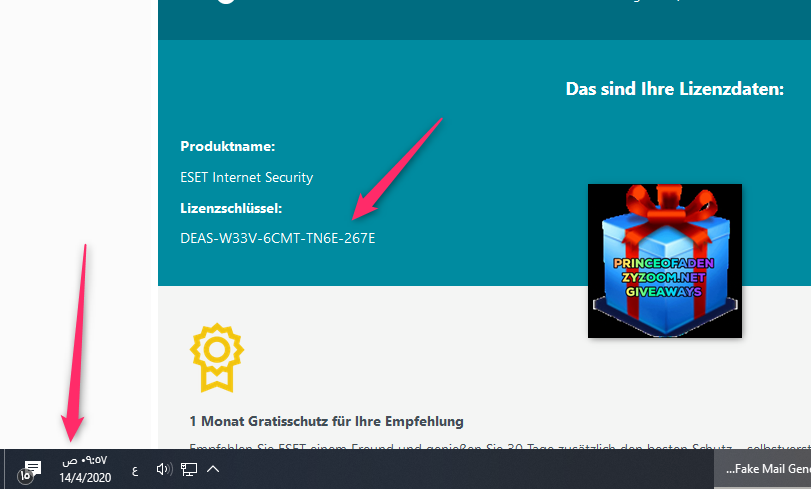Click the gift box giveaways image
The height and width of the screenshot is (489, 811).
[x=665, y=261]
